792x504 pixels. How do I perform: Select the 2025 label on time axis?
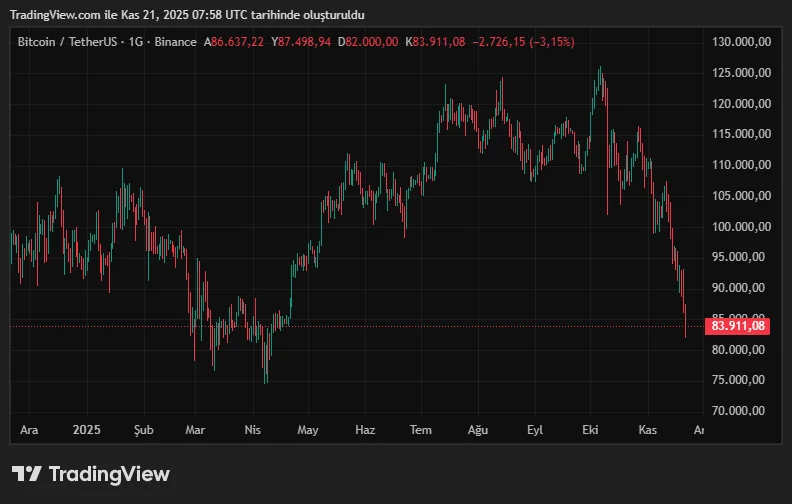87,430
